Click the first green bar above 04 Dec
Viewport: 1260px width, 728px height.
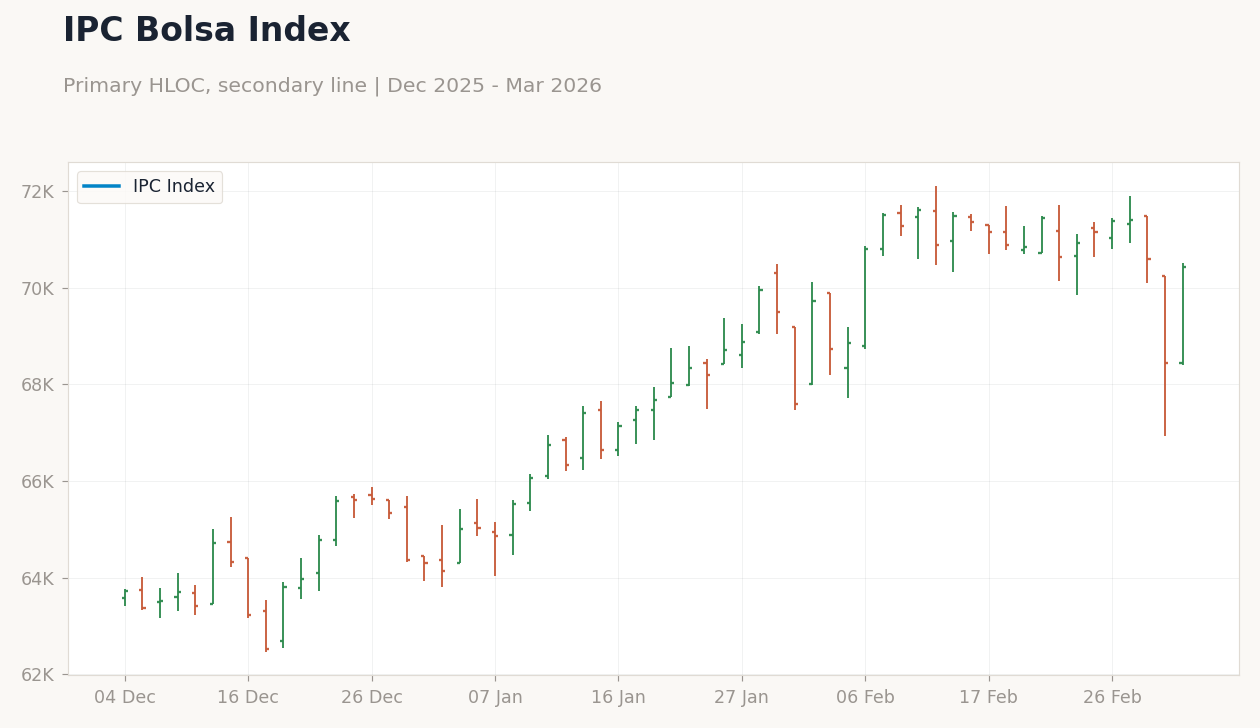click(125, 597)
